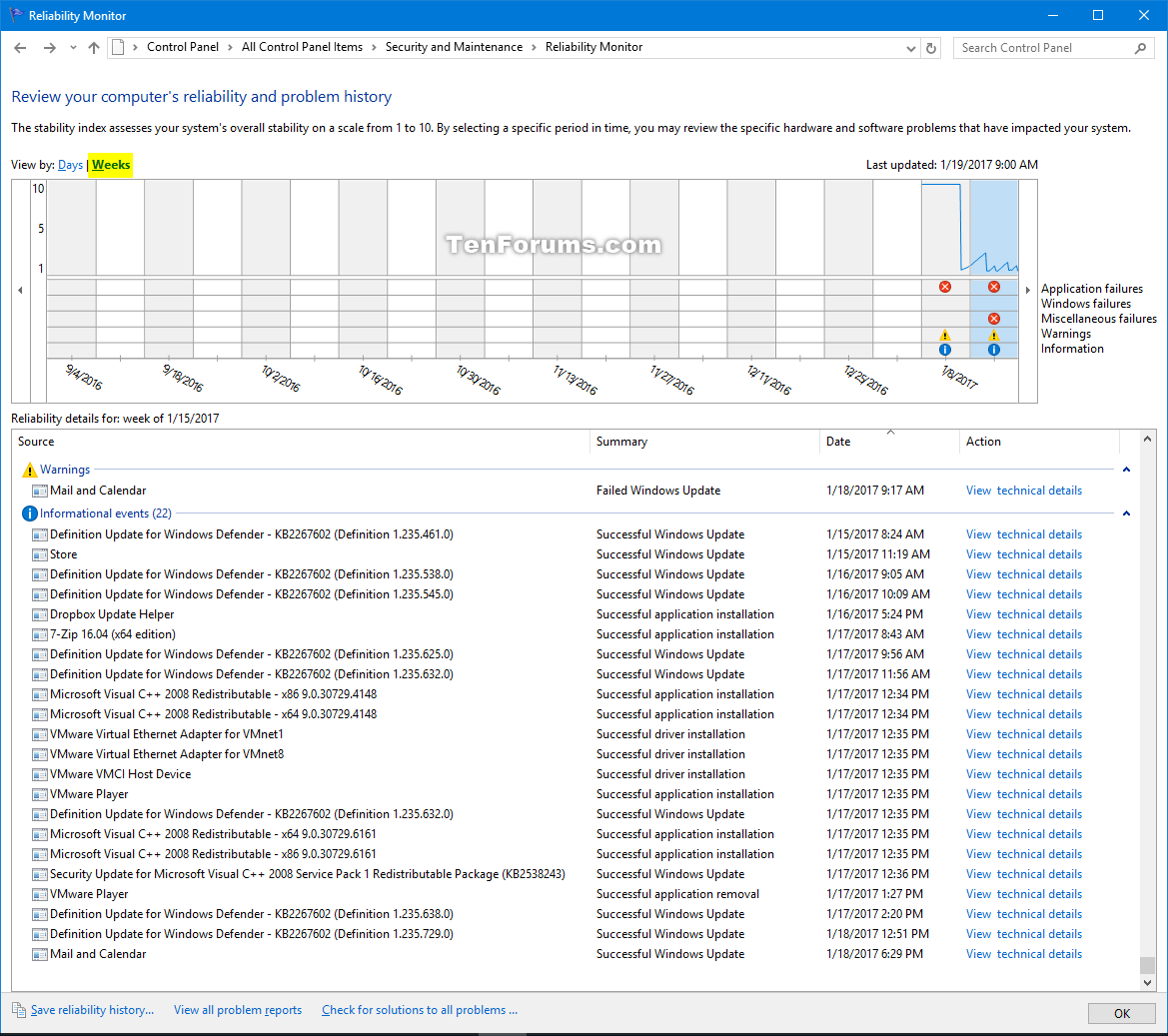Click the red Application failures icon in the highlighted week
This screenshot has width=1168, height=1036.
[994, 287]
